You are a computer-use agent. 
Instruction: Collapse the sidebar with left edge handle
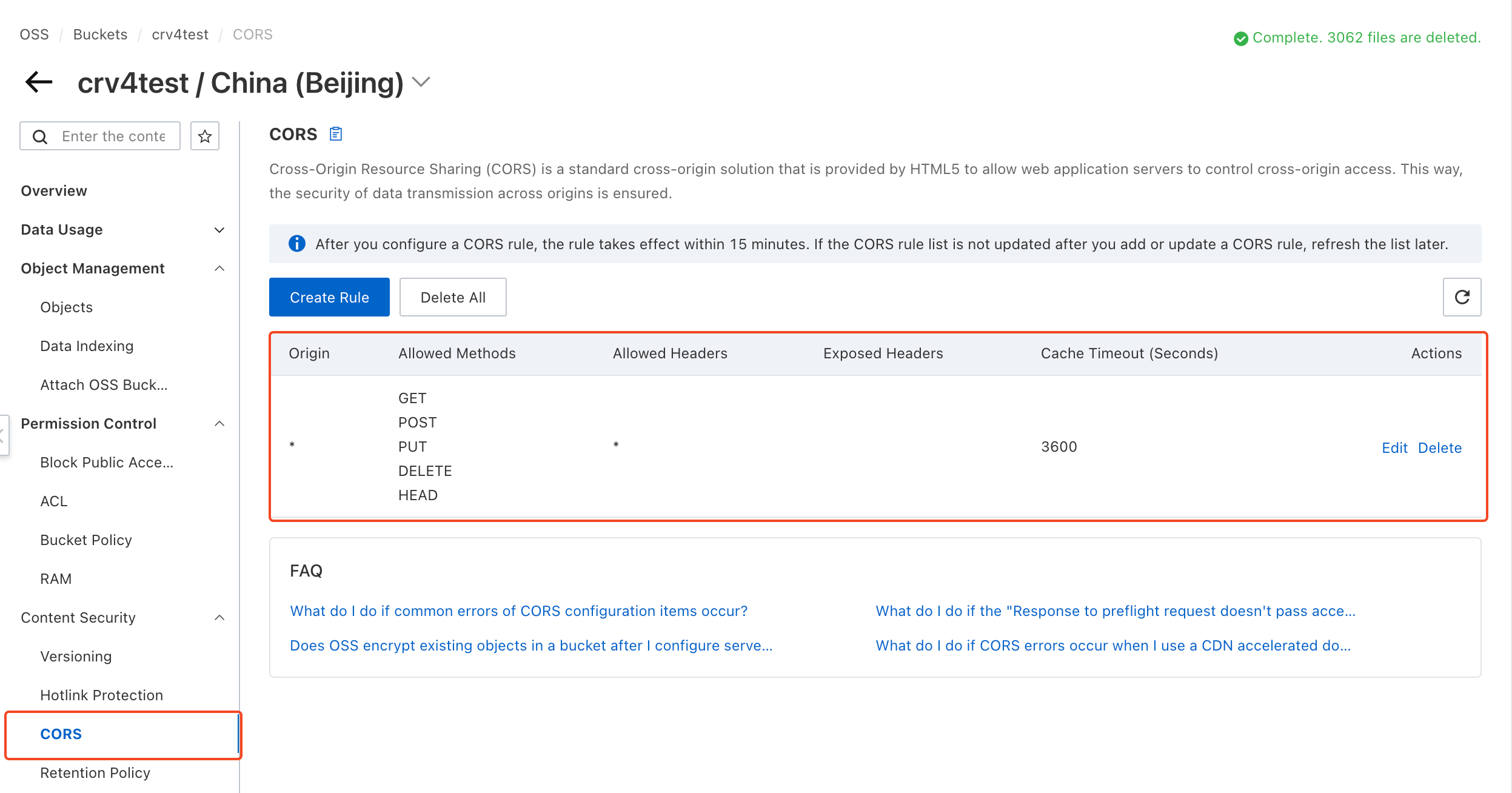click(3, 435)
